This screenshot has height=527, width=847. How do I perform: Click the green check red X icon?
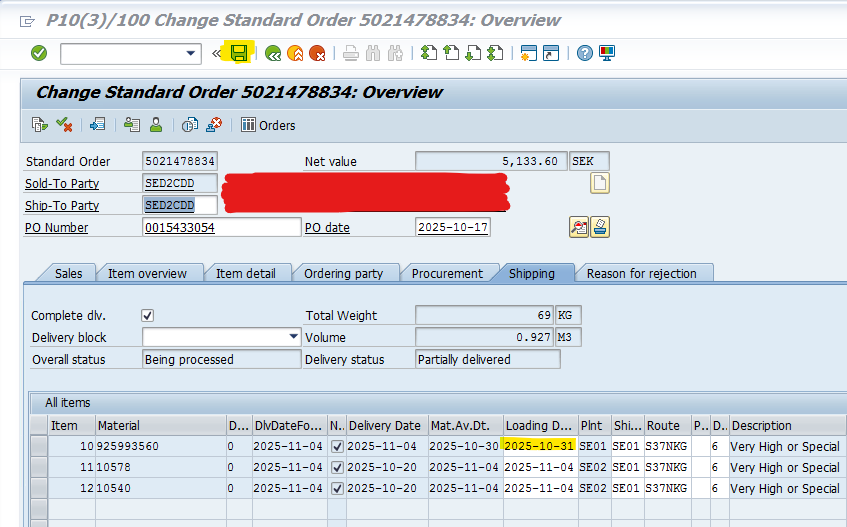click(64, 125)
